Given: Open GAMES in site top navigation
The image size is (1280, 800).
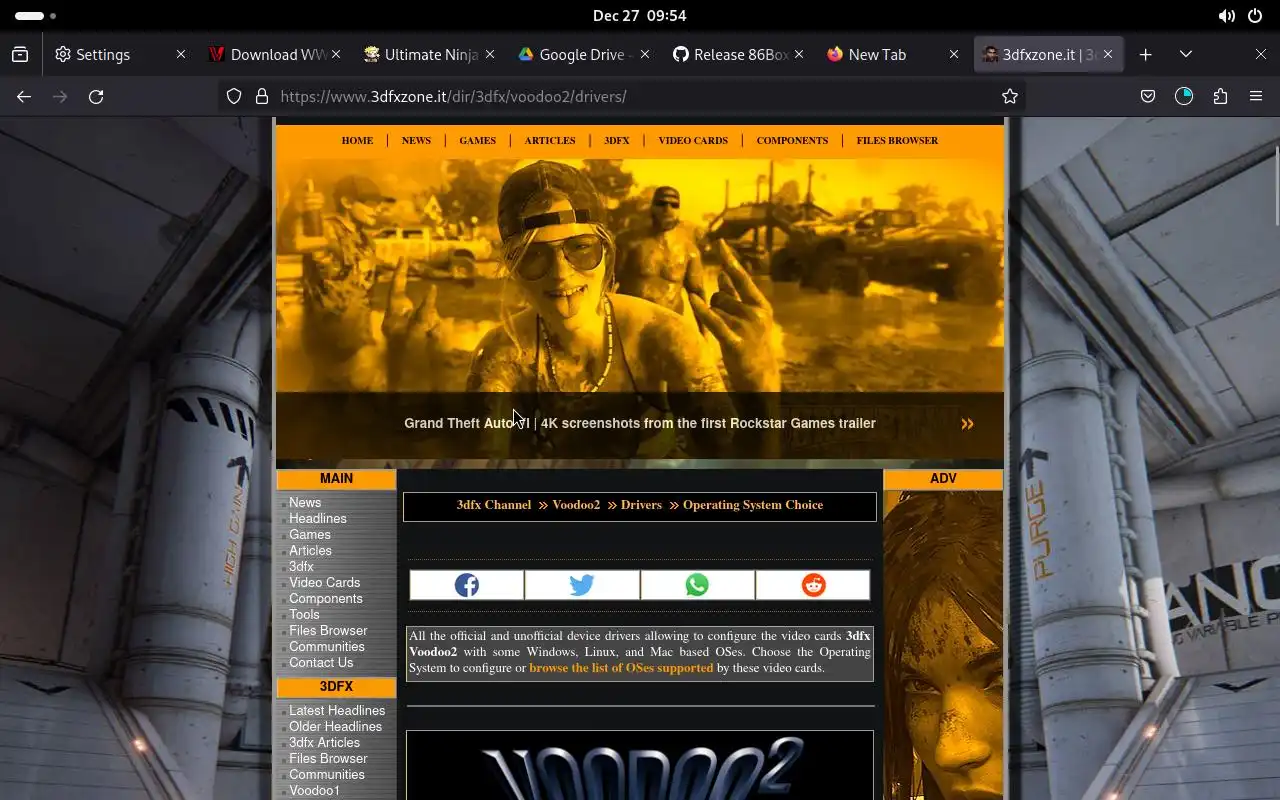Looking at the screenshot, I should (x=477, y=141).
